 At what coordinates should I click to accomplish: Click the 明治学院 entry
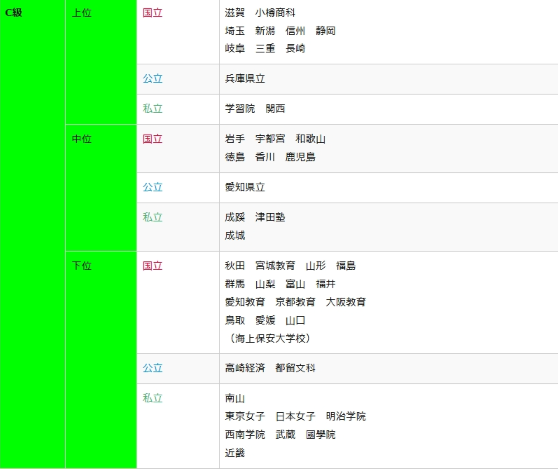[346, 416]
